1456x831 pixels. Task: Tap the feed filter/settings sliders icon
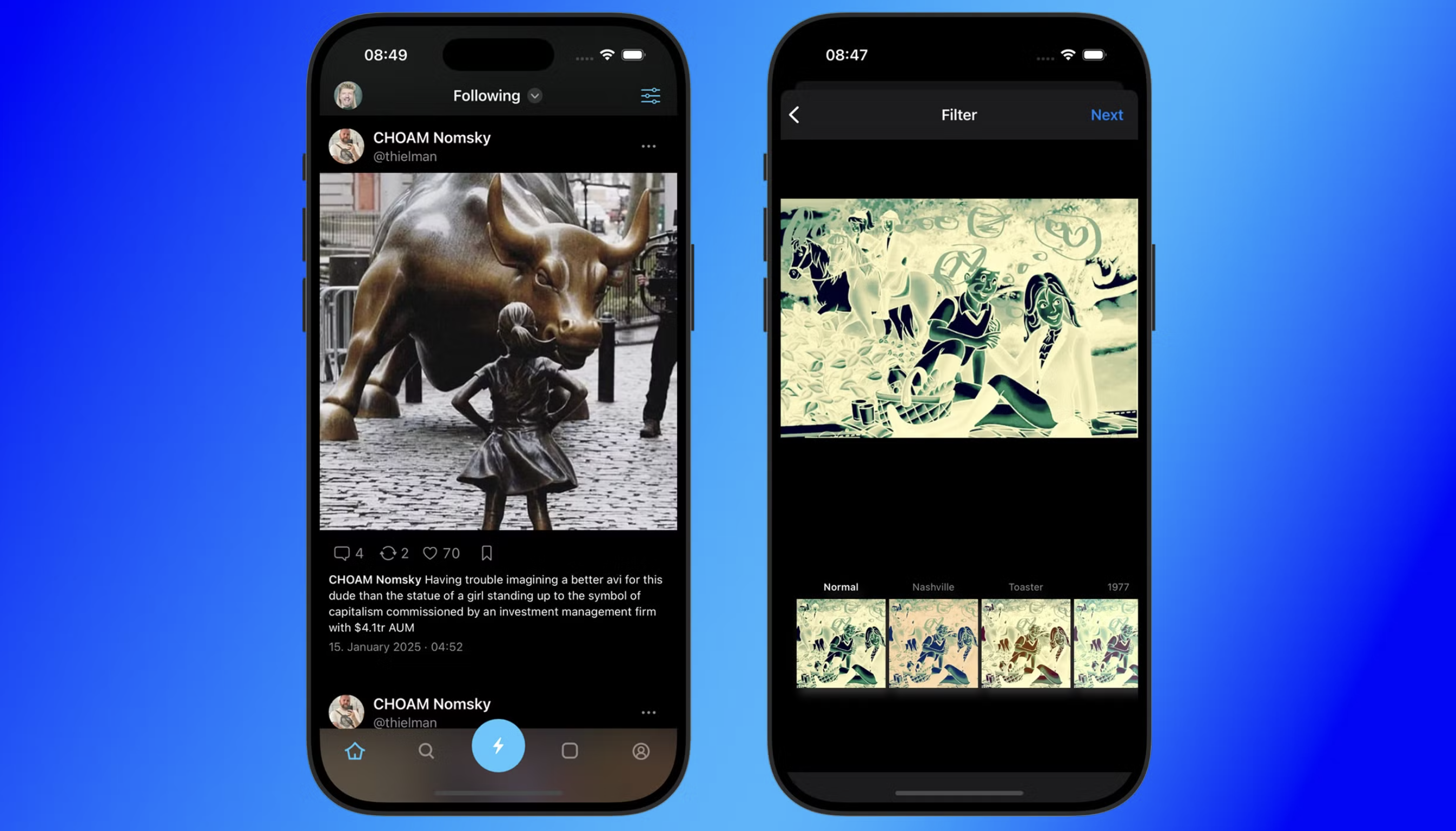[650, 96]
